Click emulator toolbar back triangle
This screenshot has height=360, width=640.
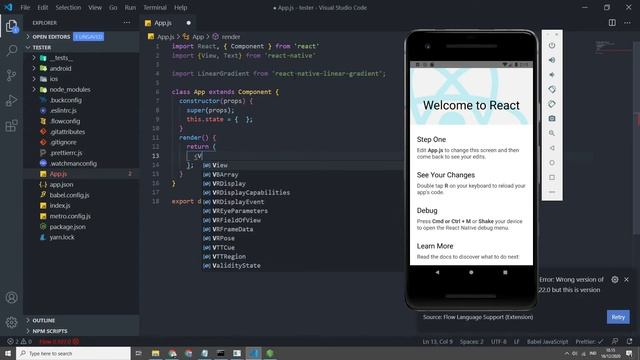552,148
